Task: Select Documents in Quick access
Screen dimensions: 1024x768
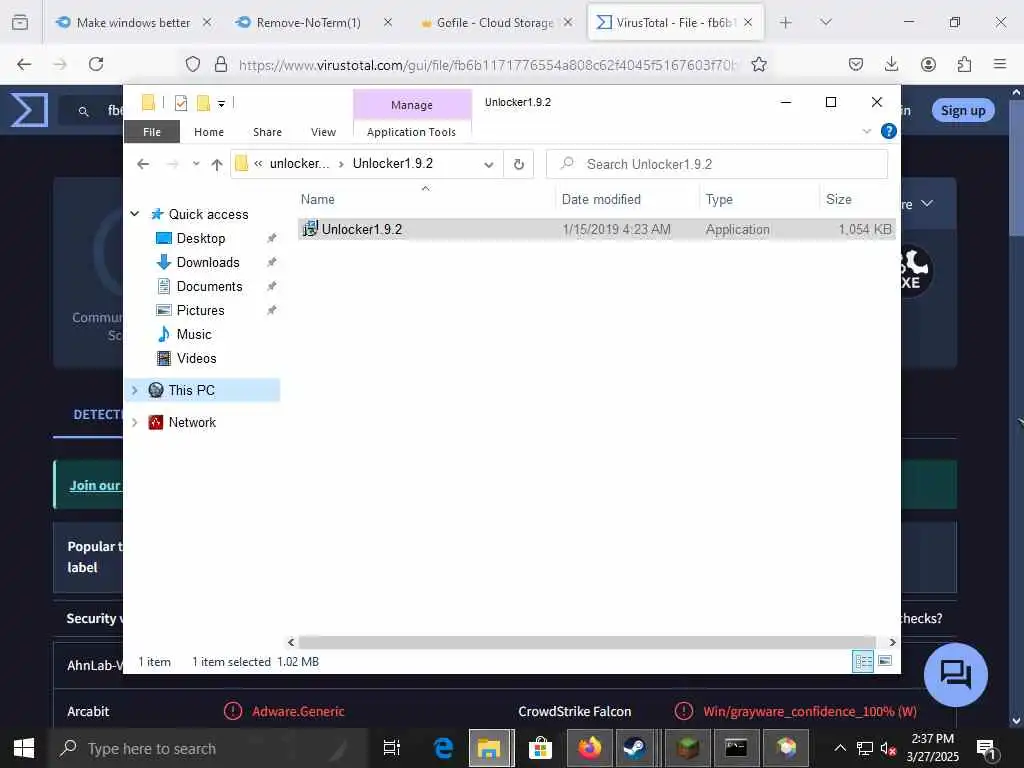Action: pyautogui.click(x=209, y=286)
